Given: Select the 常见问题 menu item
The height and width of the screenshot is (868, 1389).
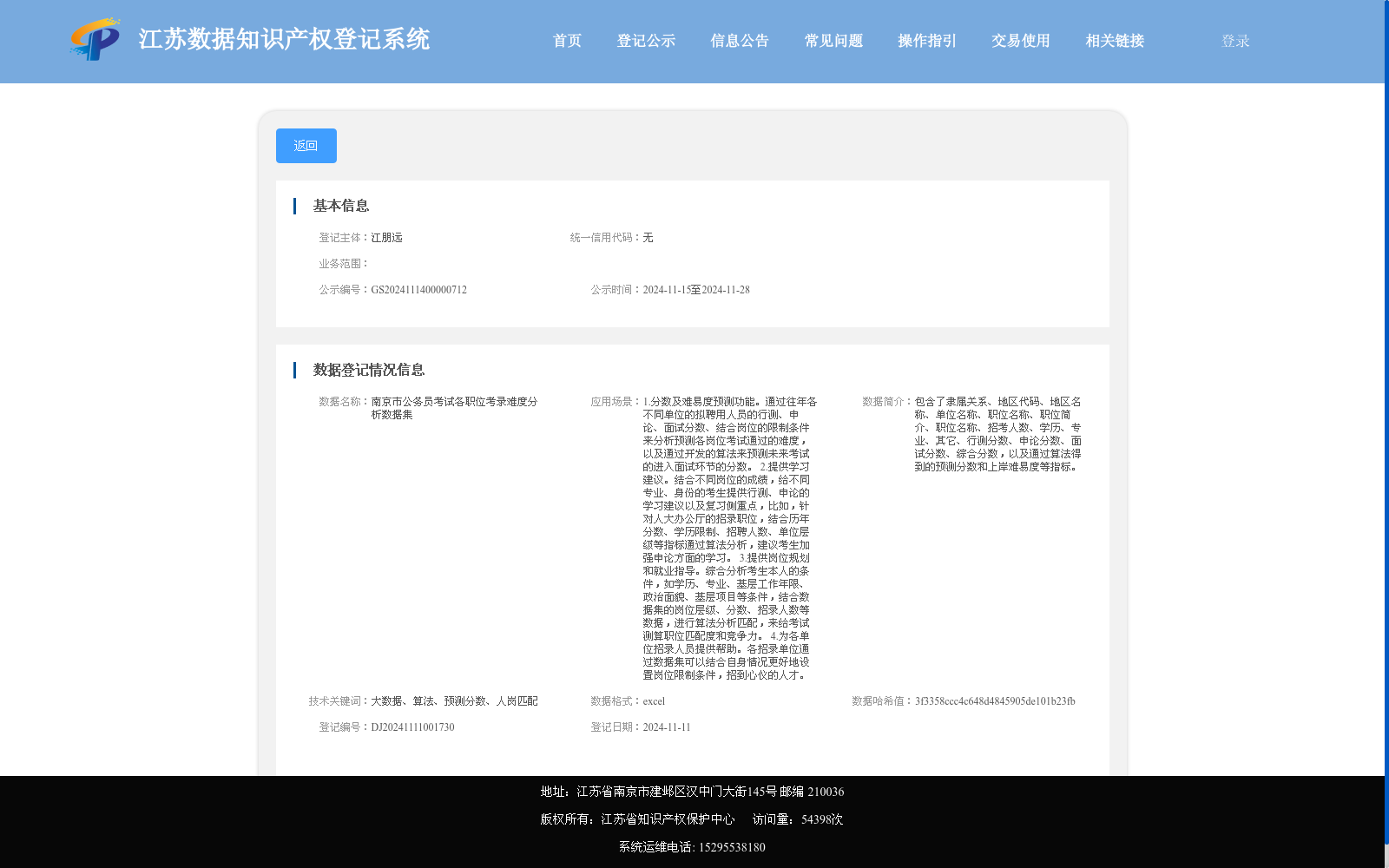Looking at the screenshot, I should 833,41.
